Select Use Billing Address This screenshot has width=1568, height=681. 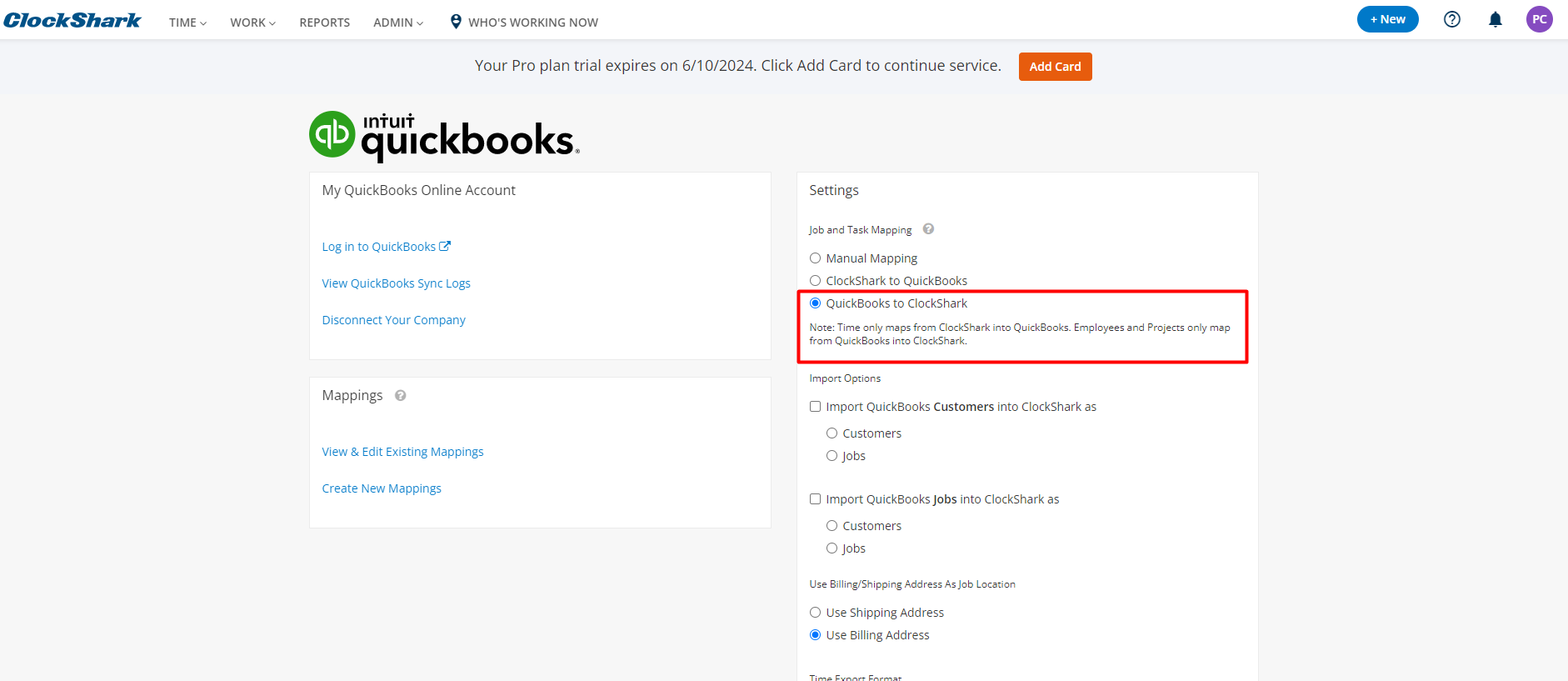pyautogui.click(x=815, y=635)
